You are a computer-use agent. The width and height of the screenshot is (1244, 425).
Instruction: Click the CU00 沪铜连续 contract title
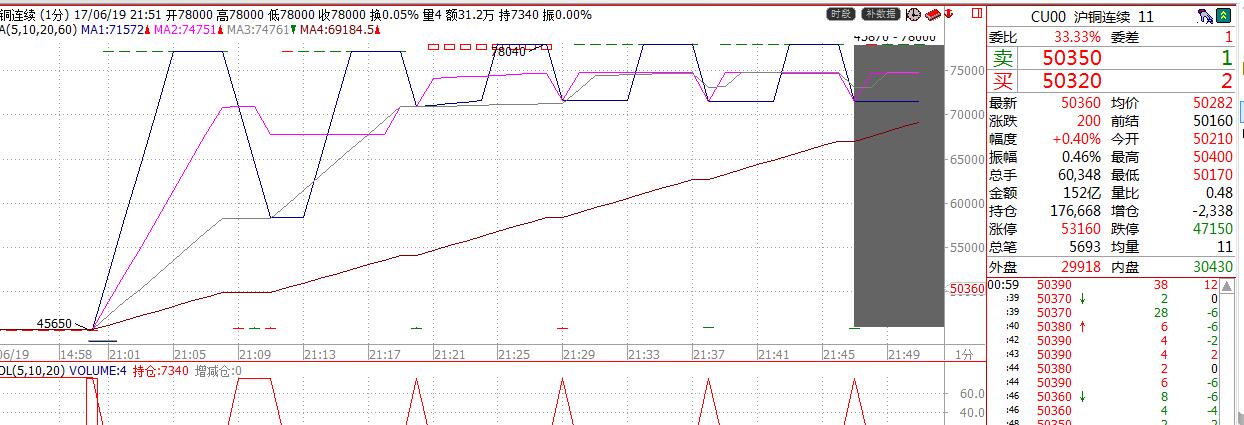(1091, 17)
